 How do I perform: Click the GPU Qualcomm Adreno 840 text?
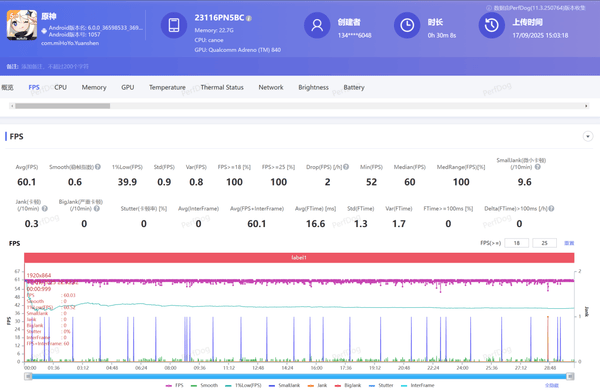tap(238, 50)
